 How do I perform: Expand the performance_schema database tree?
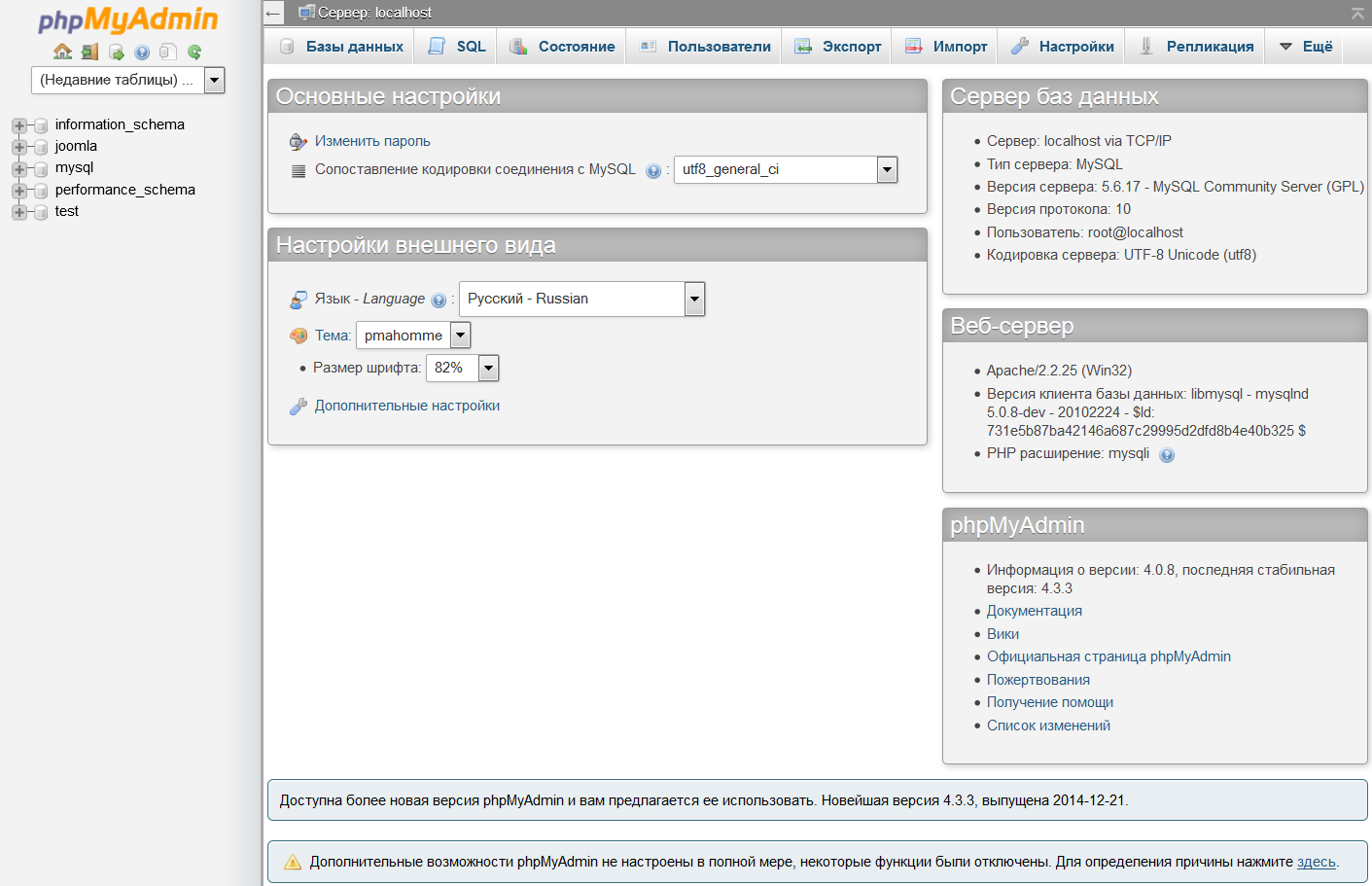[x=19, y=191]
